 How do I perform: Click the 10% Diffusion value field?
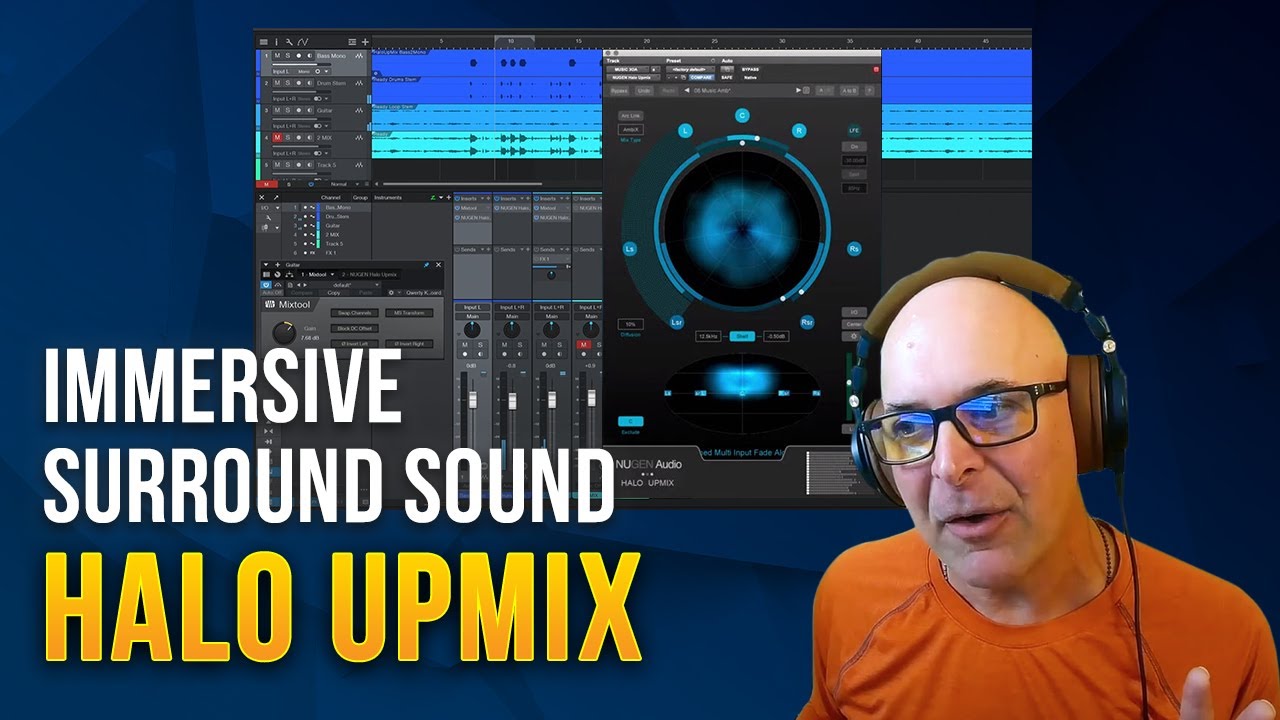(x=631, y=324)
